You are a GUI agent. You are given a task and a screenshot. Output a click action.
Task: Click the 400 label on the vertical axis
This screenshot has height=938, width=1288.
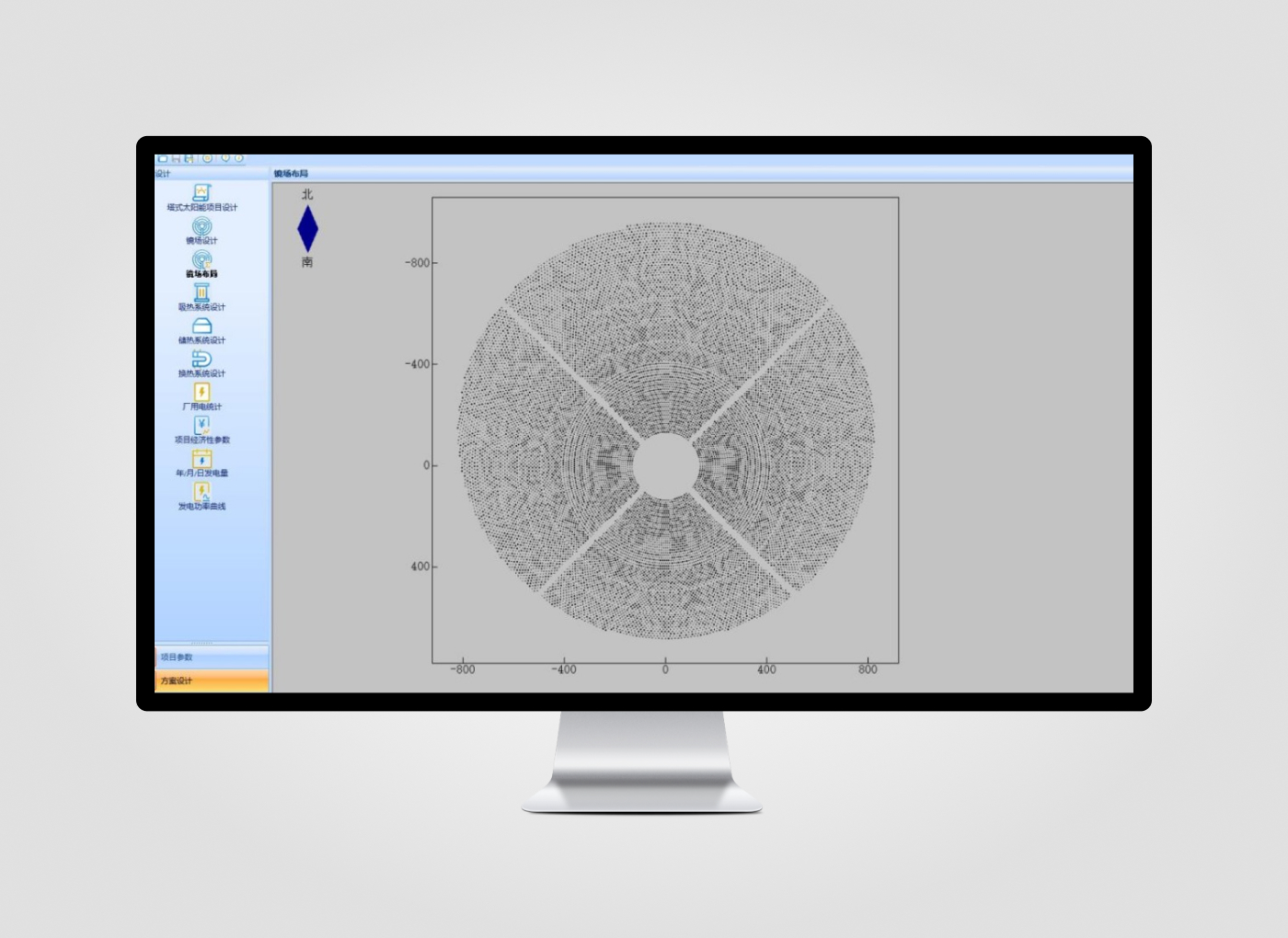pyautogui.click(x=420, y=566)
